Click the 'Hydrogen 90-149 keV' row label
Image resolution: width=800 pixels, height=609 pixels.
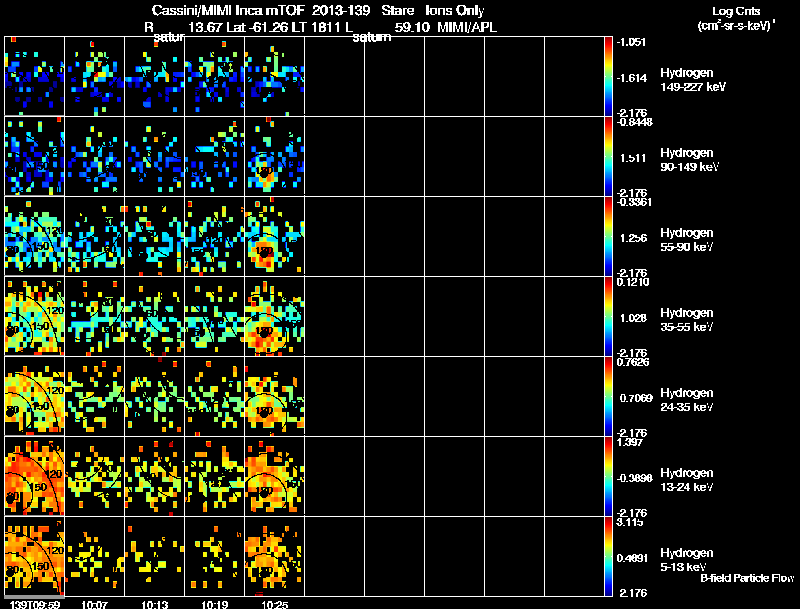(690, 160)
